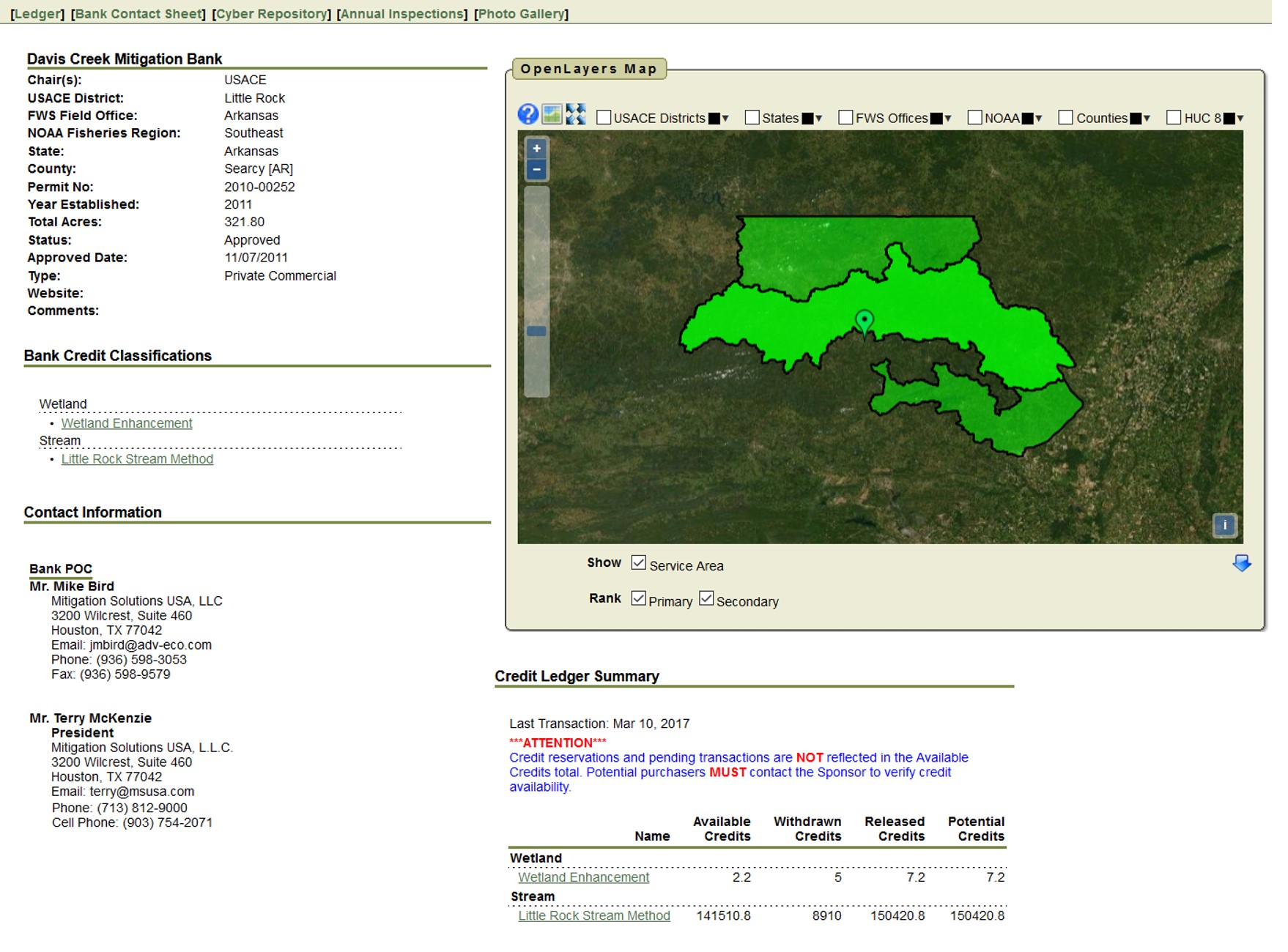Uncheck the Service Area checkbox

(639, 563)
